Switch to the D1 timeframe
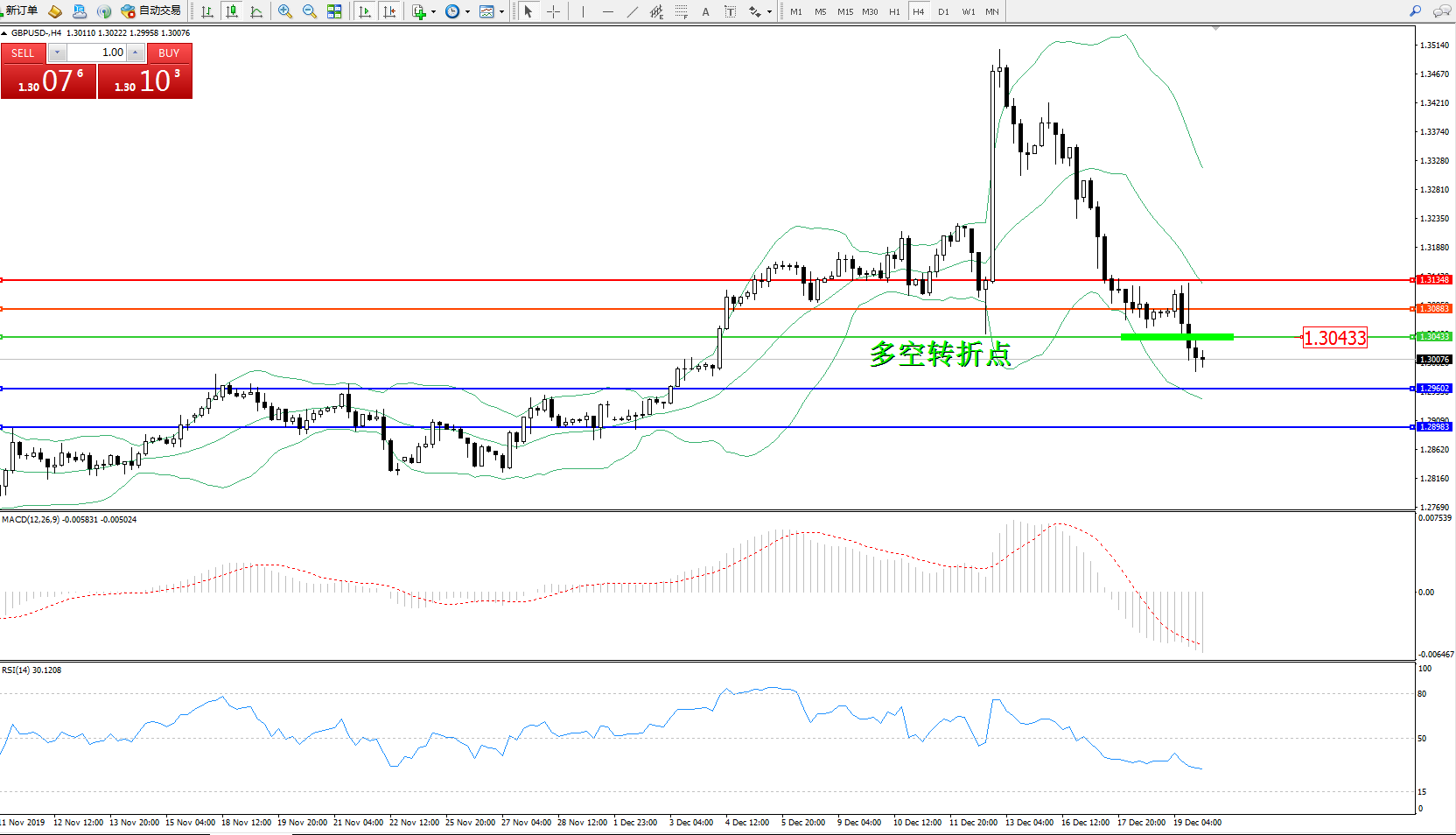The image size is (1456, 835). point(943,11)
